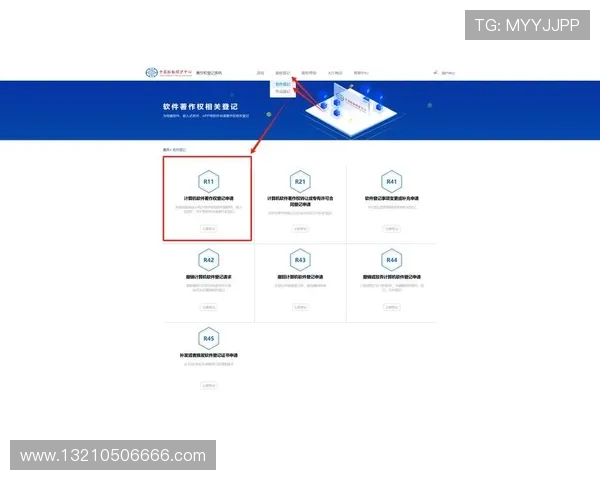Select 作品登记 in the dropdown menu

[x=283, y=91]
